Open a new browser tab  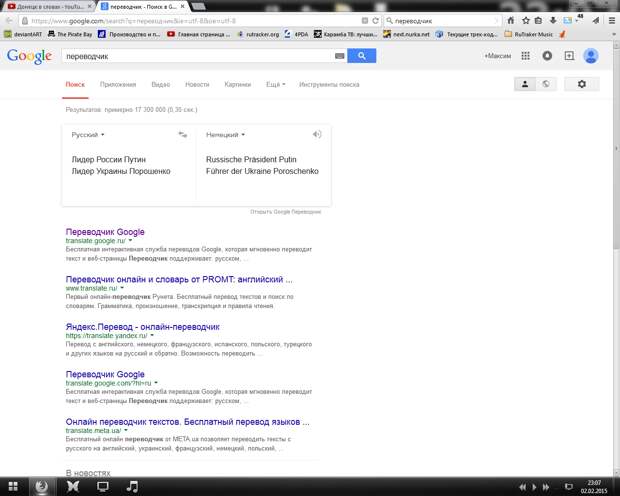pos(199,6)
